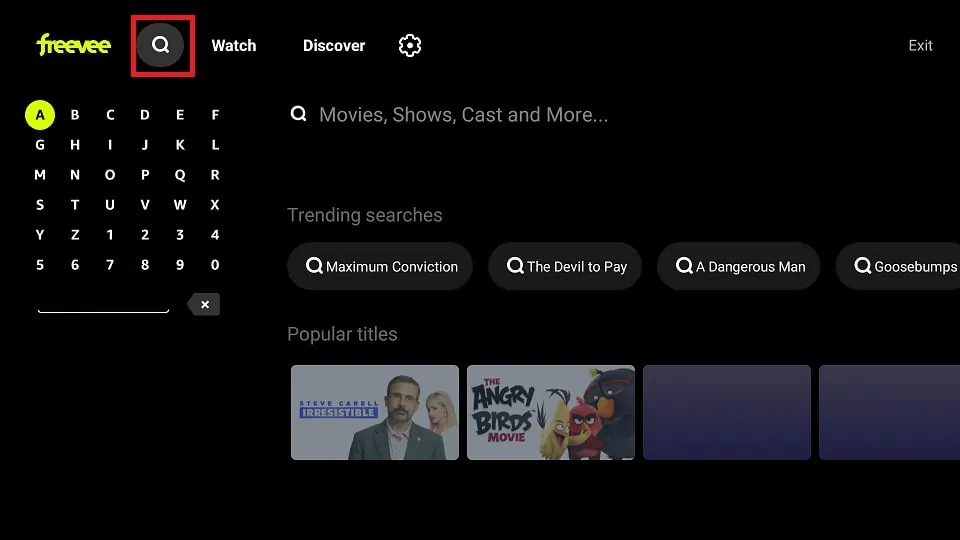This screenshot has height=540, width=960.
Task: Select letter B on keyboard
Action: 75,114
